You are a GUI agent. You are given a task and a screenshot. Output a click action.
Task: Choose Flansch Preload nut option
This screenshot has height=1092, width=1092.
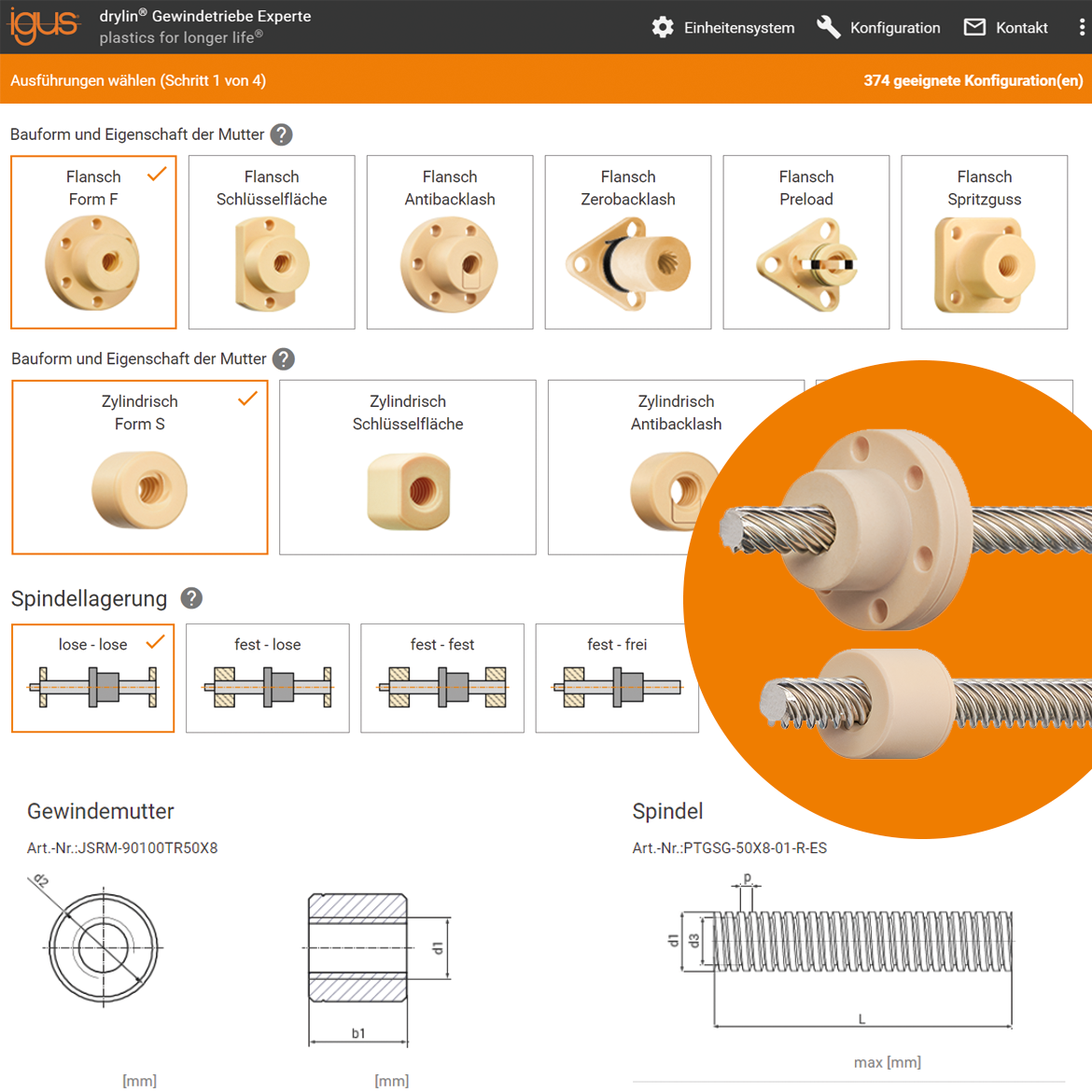(x=806, y=242)
